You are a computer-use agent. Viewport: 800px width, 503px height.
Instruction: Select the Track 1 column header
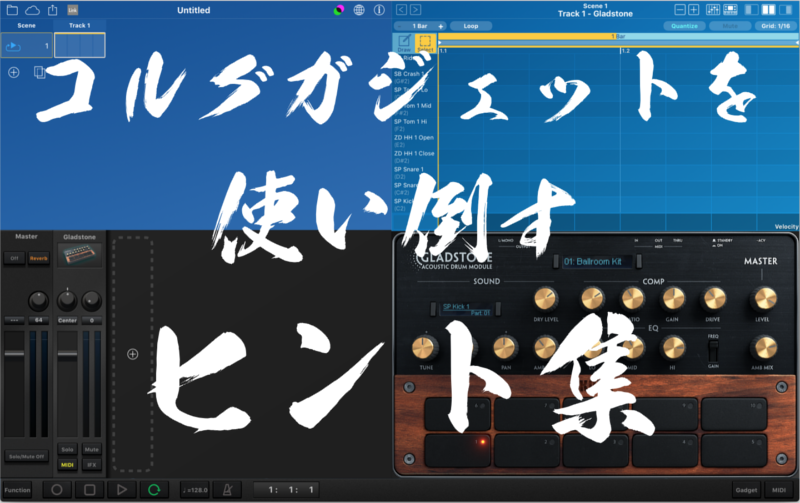tap(80, 26)
